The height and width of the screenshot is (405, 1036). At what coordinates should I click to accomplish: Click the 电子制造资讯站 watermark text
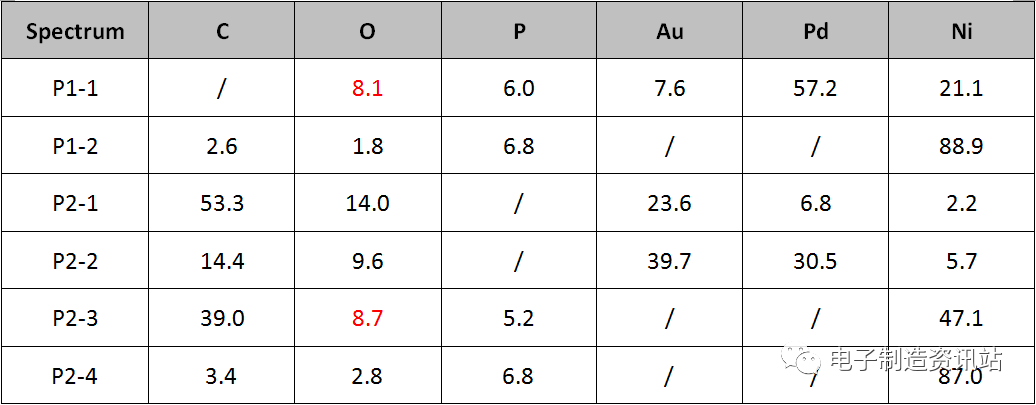(x=915, y=360)
